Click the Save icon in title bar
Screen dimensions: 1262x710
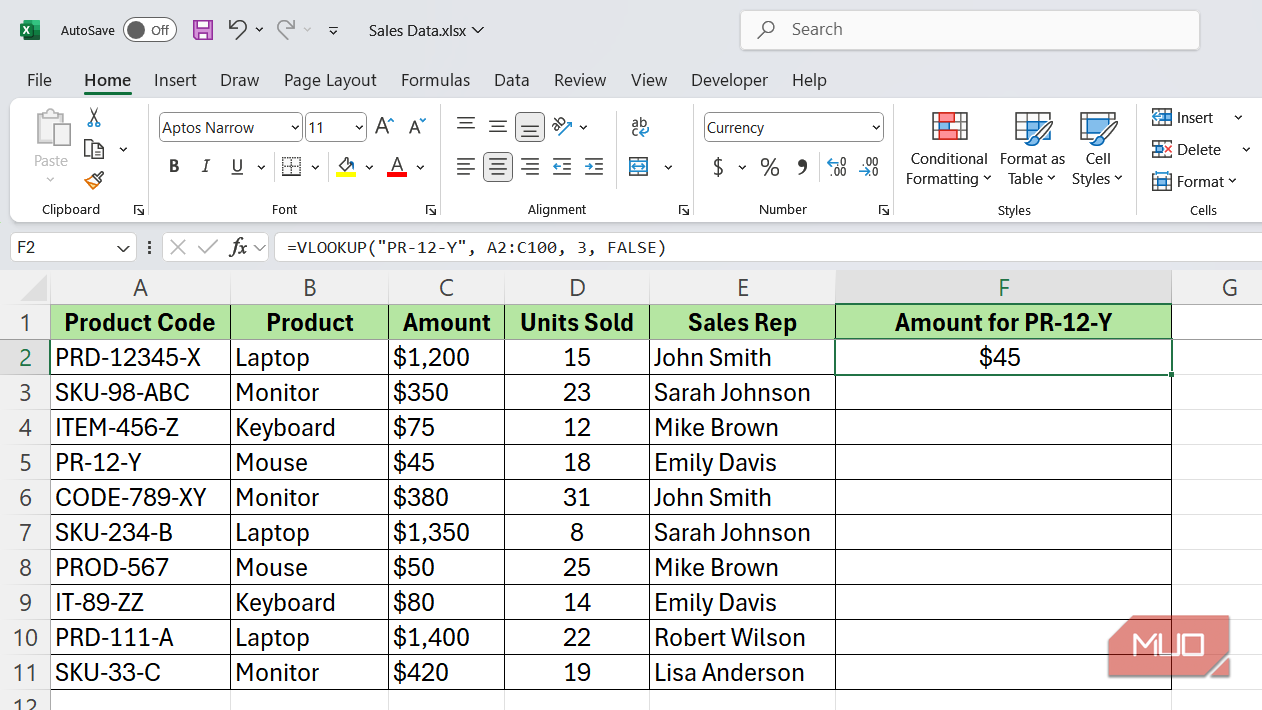point(203,30)
